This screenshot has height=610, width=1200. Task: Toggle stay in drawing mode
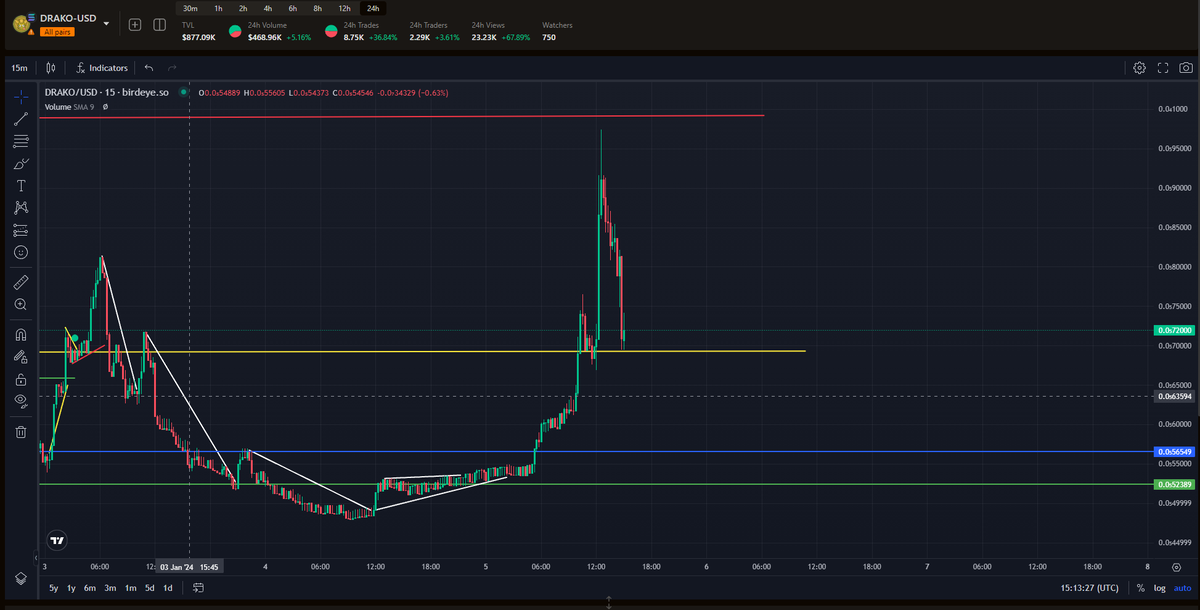coord(21,356)
